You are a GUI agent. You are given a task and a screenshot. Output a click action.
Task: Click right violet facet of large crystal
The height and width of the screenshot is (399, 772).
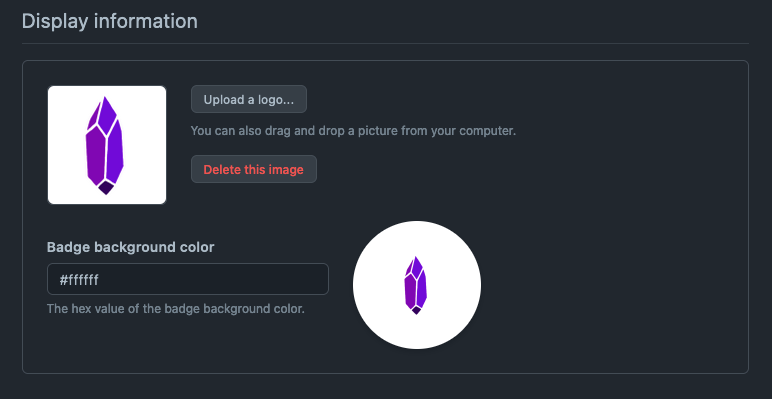pyautogui.click(x=116, y=150)
